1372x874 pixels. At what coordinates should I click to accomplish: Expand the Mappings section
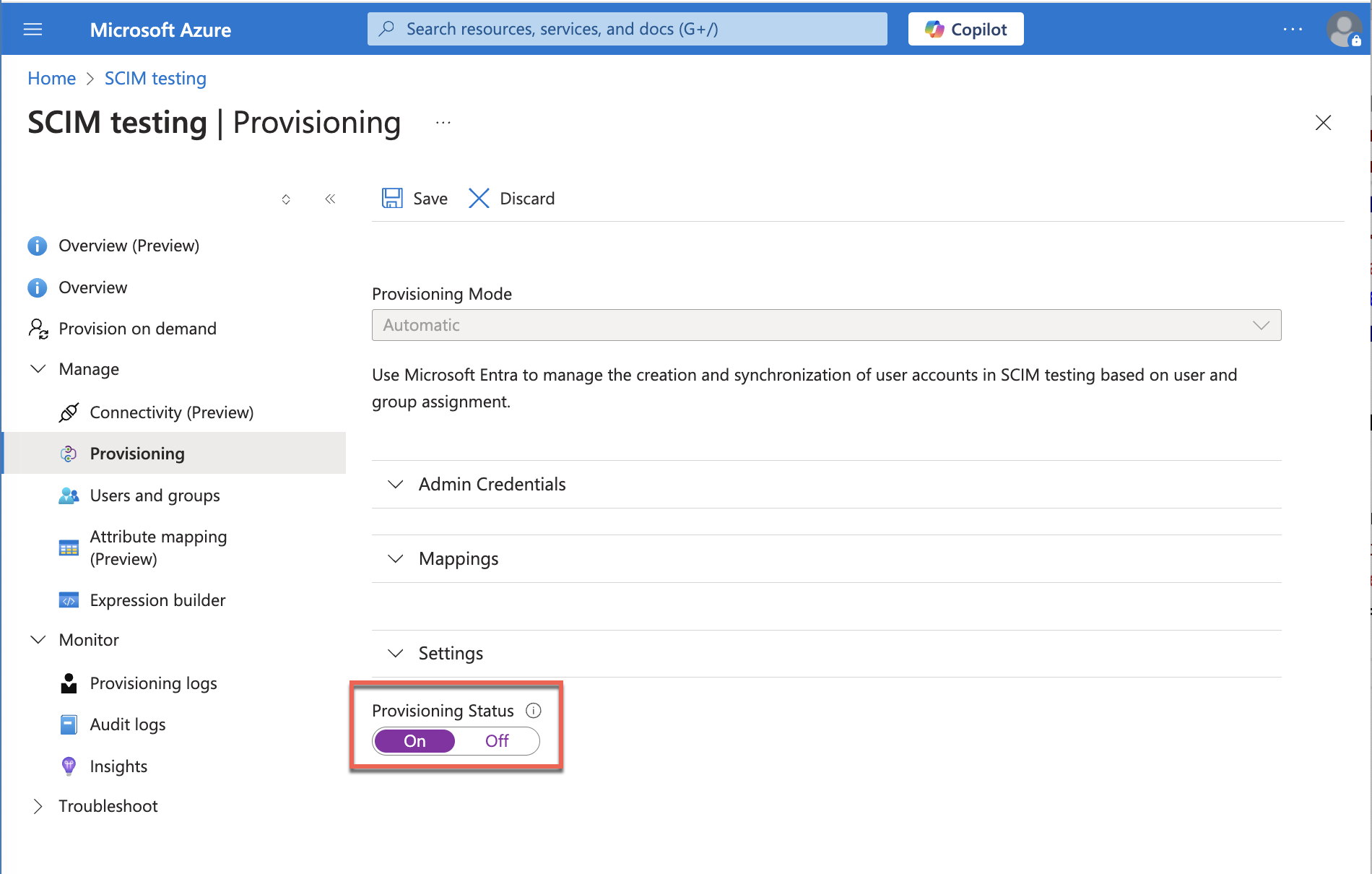pos(458,559)
